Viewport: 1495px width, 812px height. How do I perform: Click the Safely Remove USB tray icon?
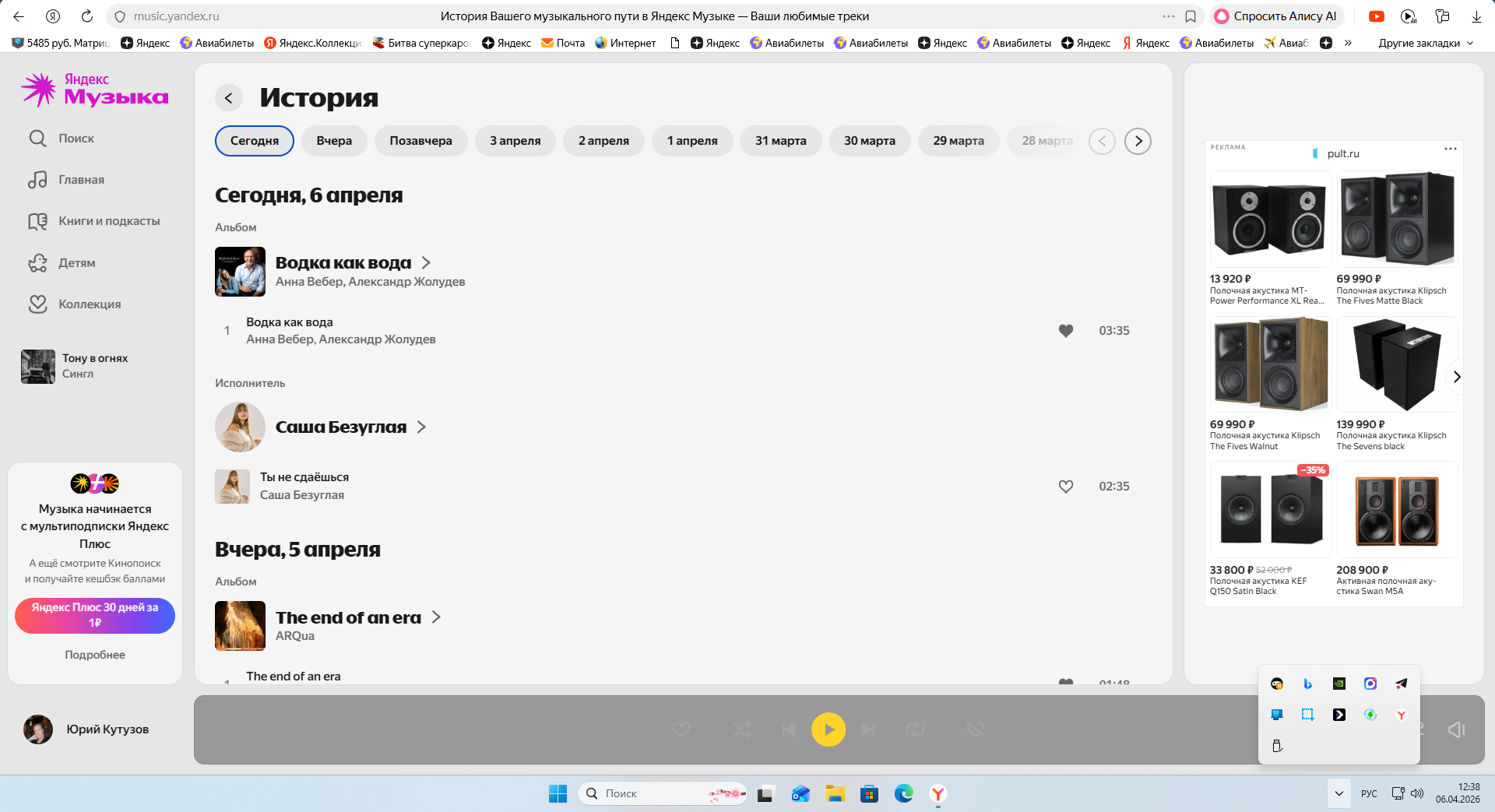(x=1277, y=746)
